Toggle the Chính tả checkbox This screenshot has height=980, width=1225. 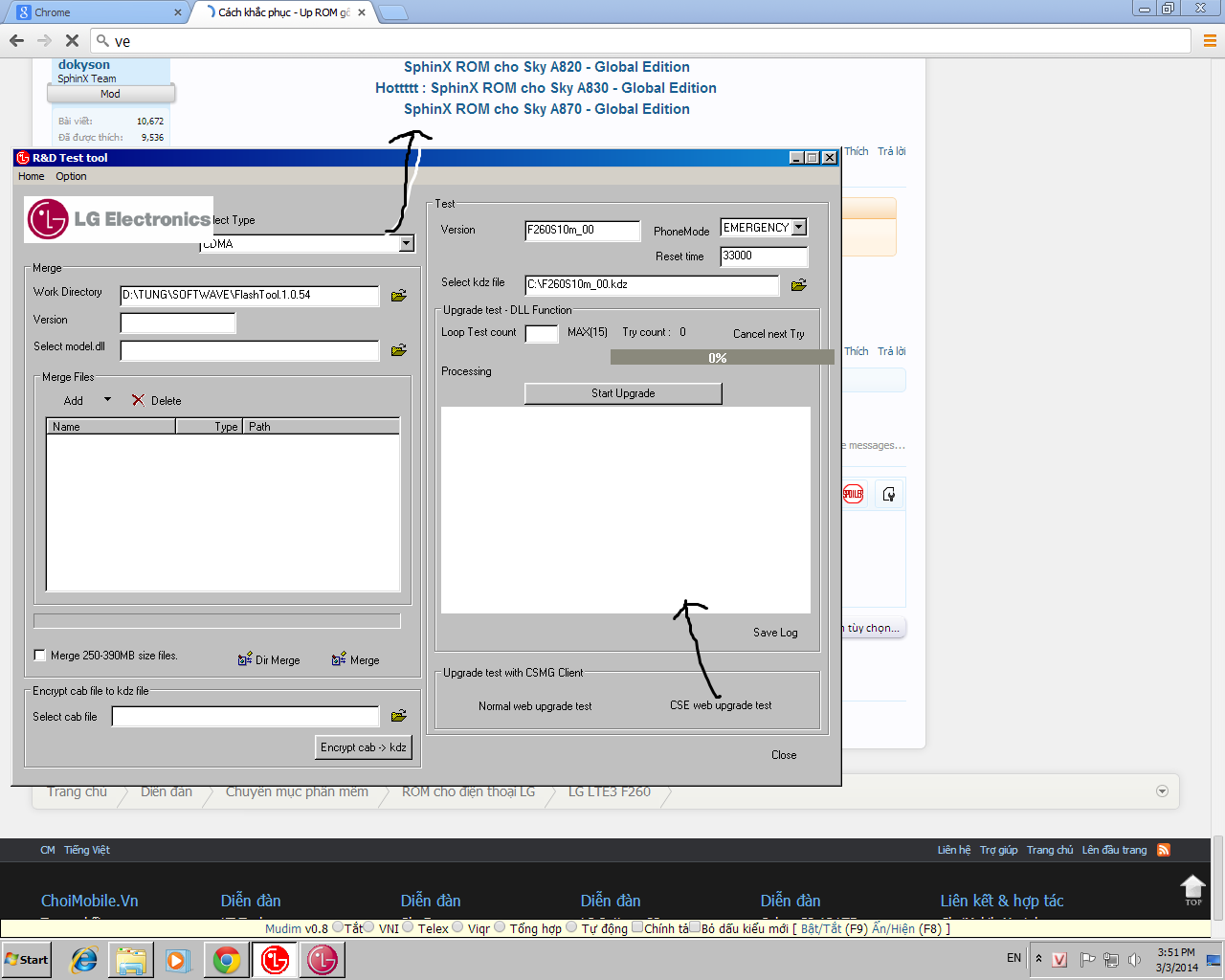637,927
